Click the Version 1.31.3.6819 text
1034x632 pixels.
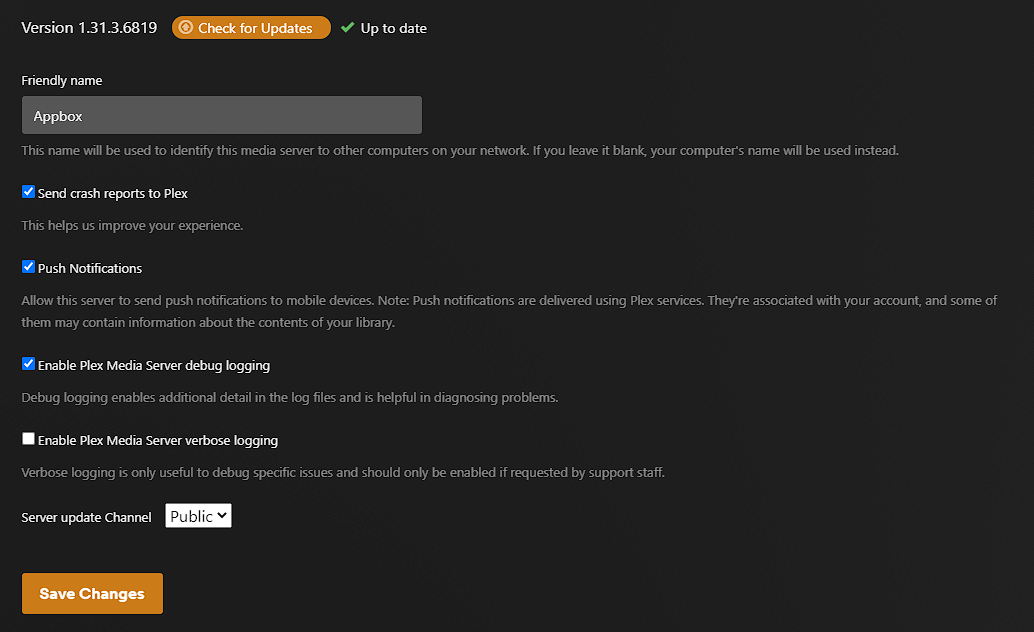tap(88, 27)
